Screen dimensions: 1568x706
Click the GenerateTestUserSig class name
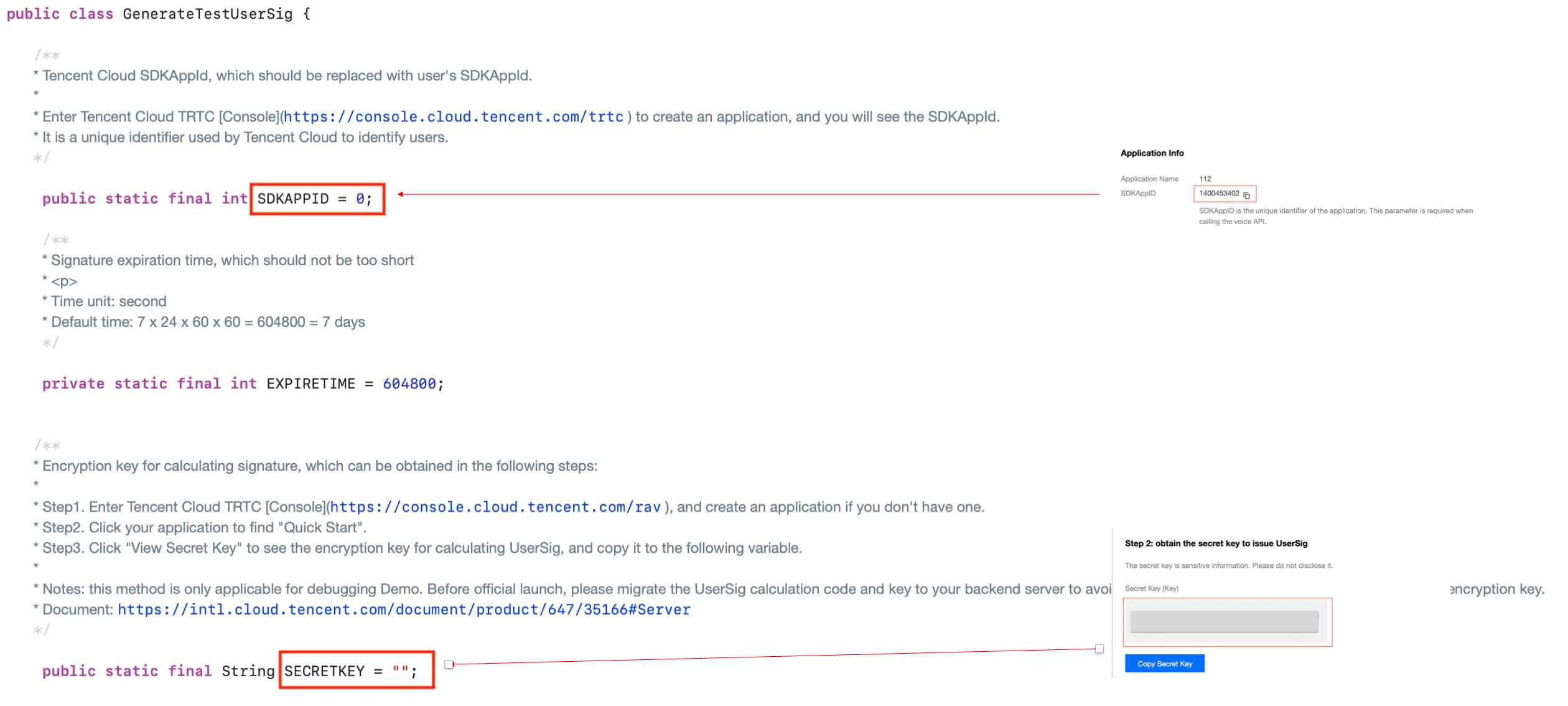coord(207,14)
